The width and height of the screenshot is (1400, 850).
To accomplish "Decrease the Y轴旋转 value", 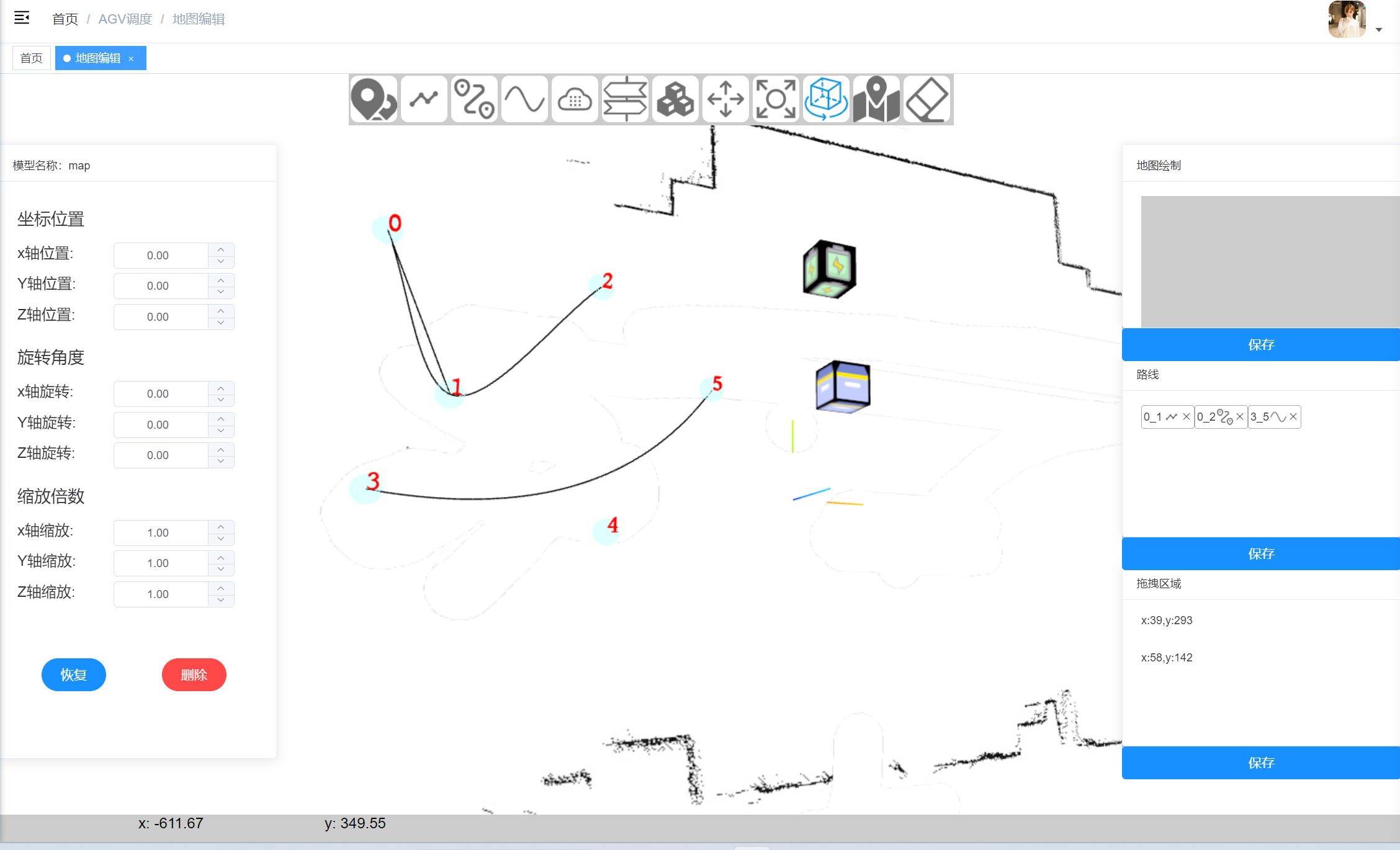I will (221, 431).
